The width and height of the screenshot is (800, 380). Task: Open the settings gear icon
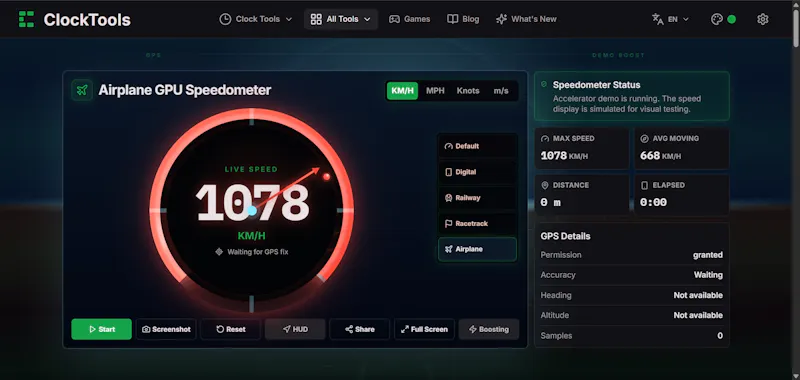click(x=762, y=19)
